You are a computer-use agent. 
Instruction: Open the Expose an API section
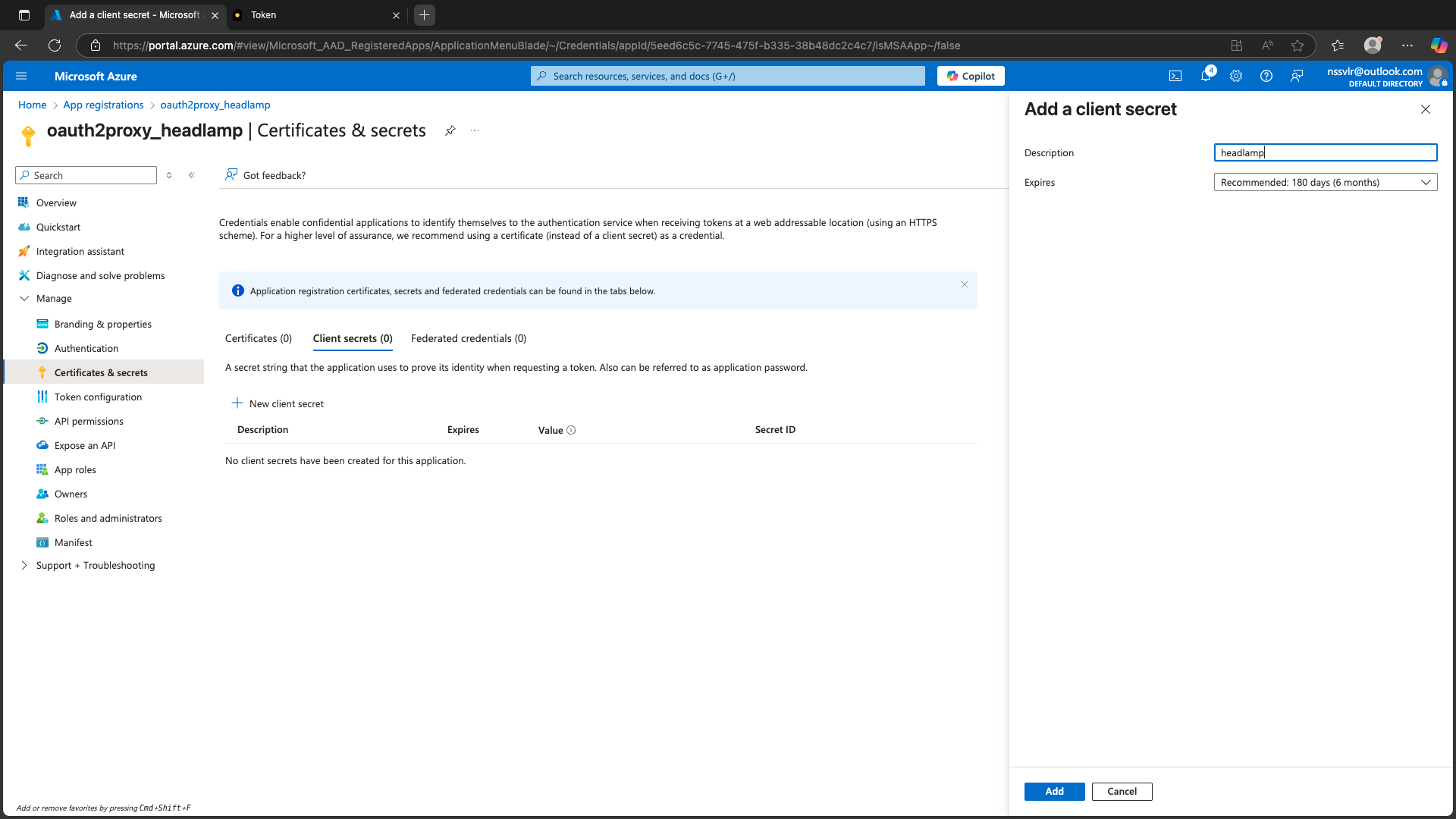[84, 445]
